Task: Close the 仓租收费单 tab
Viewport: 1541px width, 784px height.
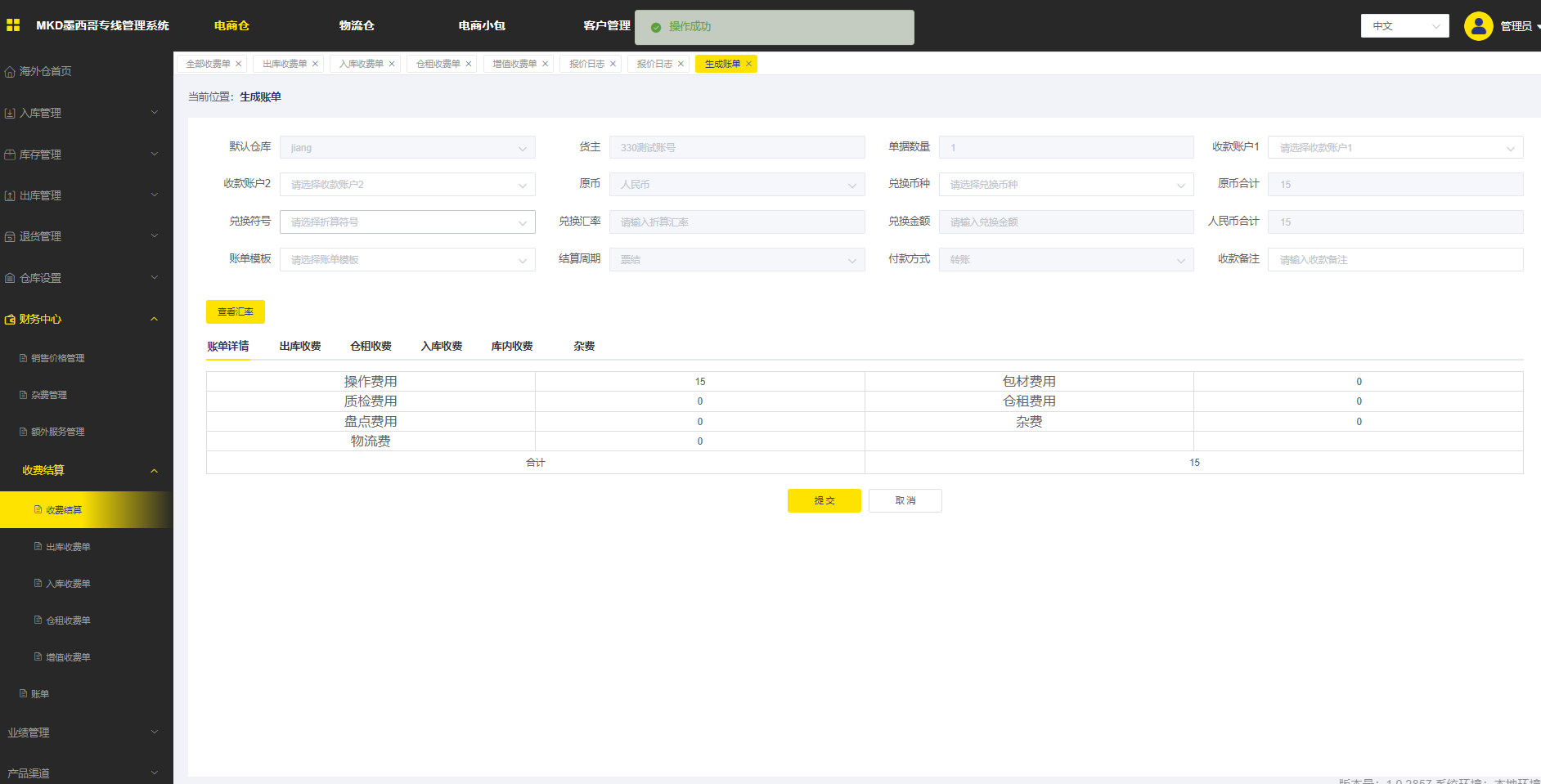Action: 469,64
